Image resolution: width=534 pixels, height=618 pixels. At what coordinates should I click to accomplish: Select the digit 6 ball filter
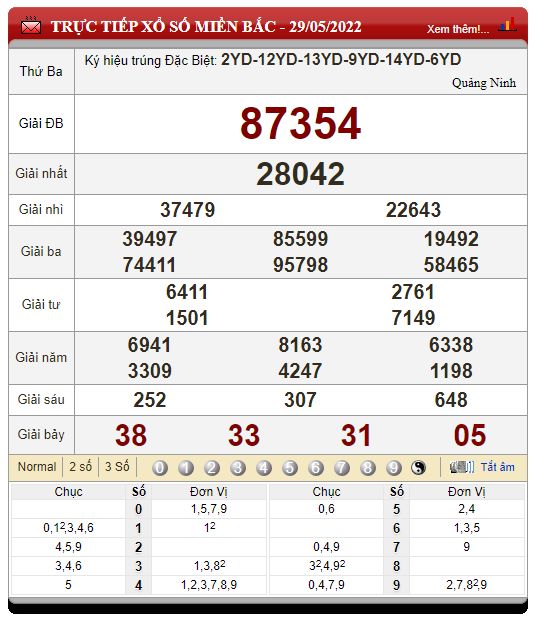[x=316, y=468]
